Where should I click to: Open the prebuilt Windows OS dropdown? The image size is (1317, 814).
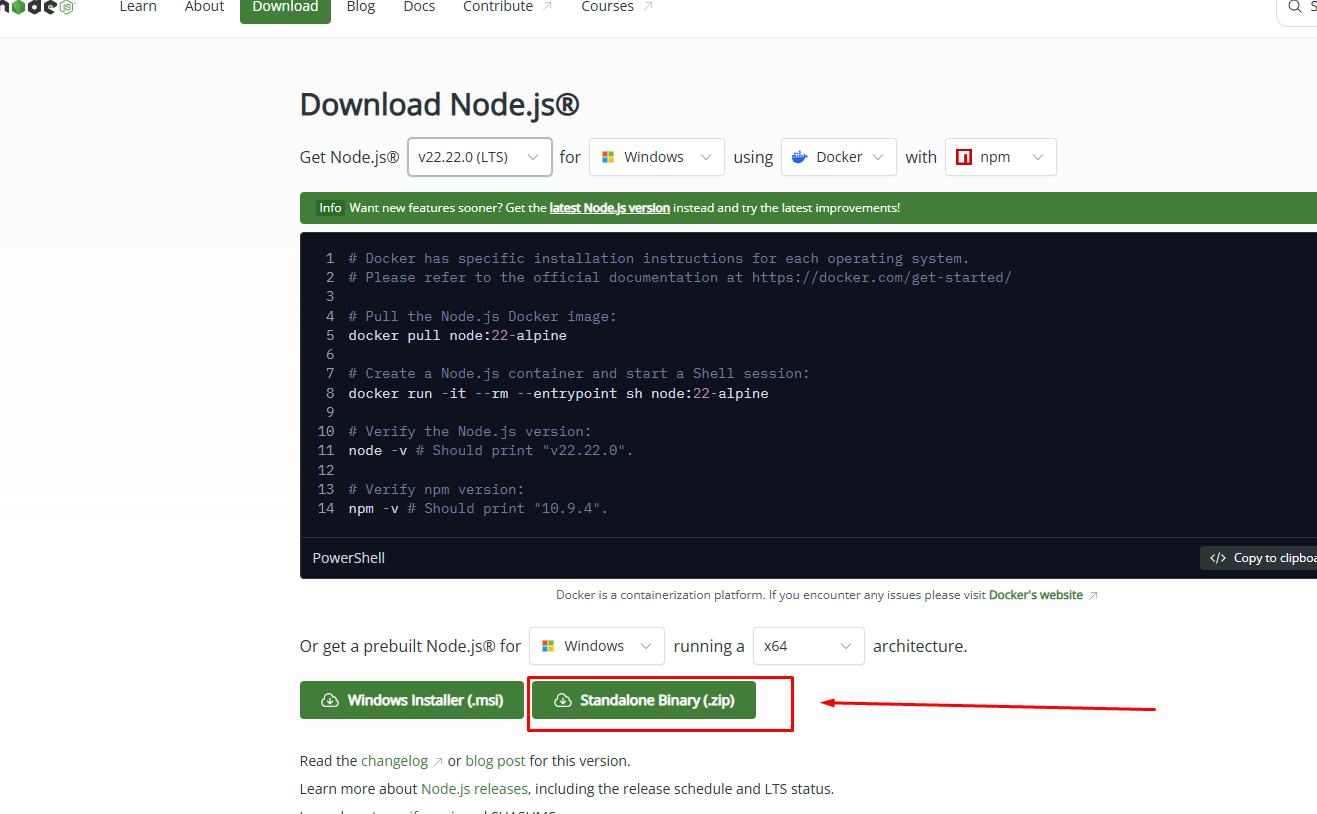click(597, 646)
